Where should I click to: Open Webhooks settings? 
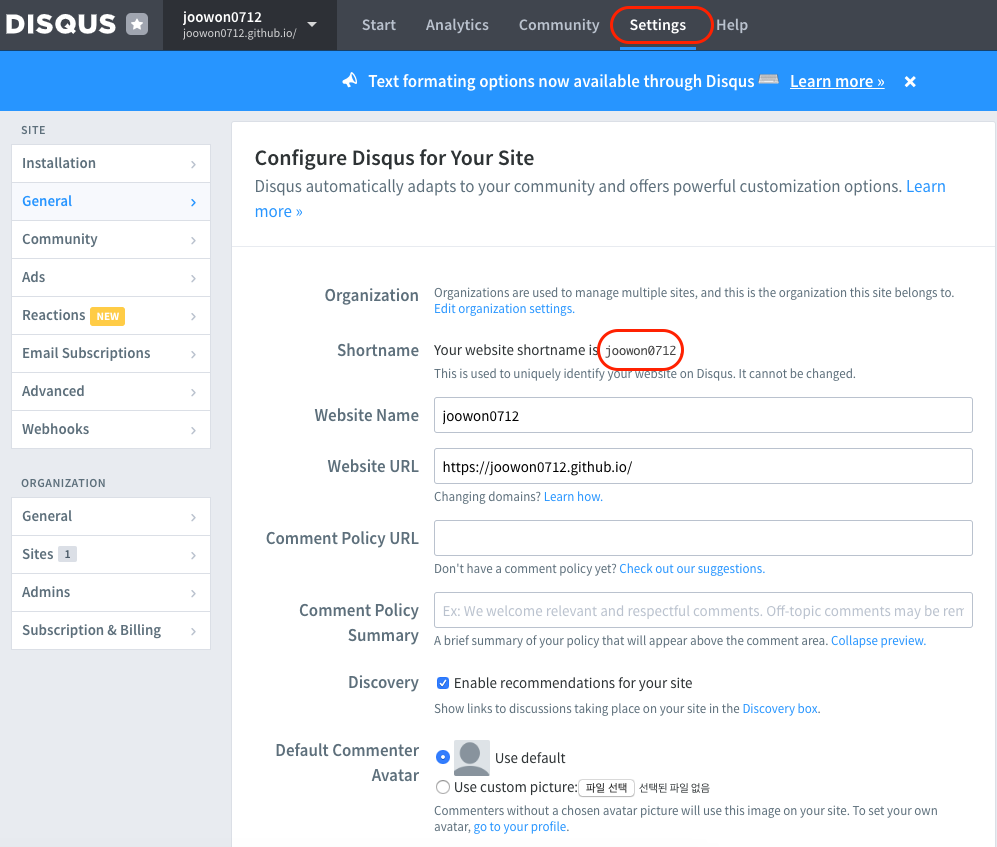click(x=111, y=429)
